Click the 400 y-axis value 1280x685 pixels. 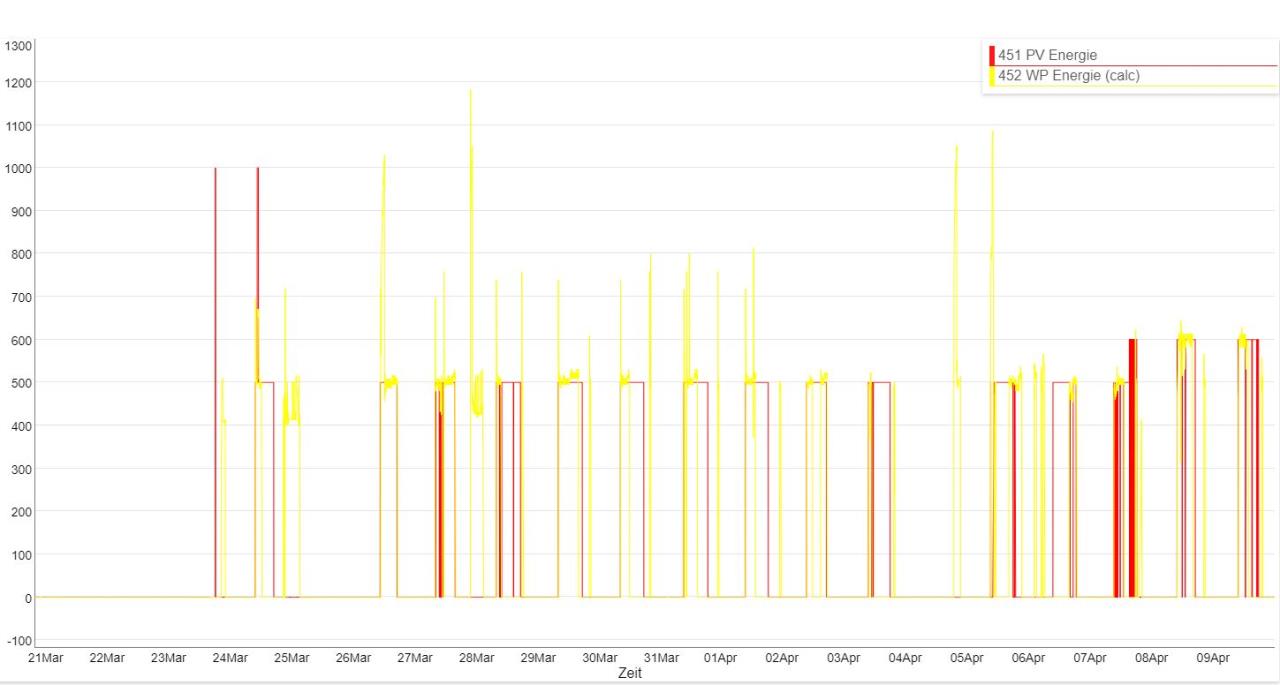click(22, 426)
